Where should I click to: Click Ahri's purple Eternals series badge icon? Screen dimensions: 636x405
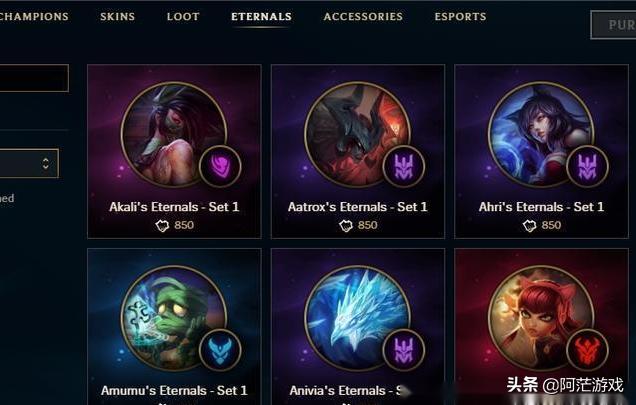[587, 166]
